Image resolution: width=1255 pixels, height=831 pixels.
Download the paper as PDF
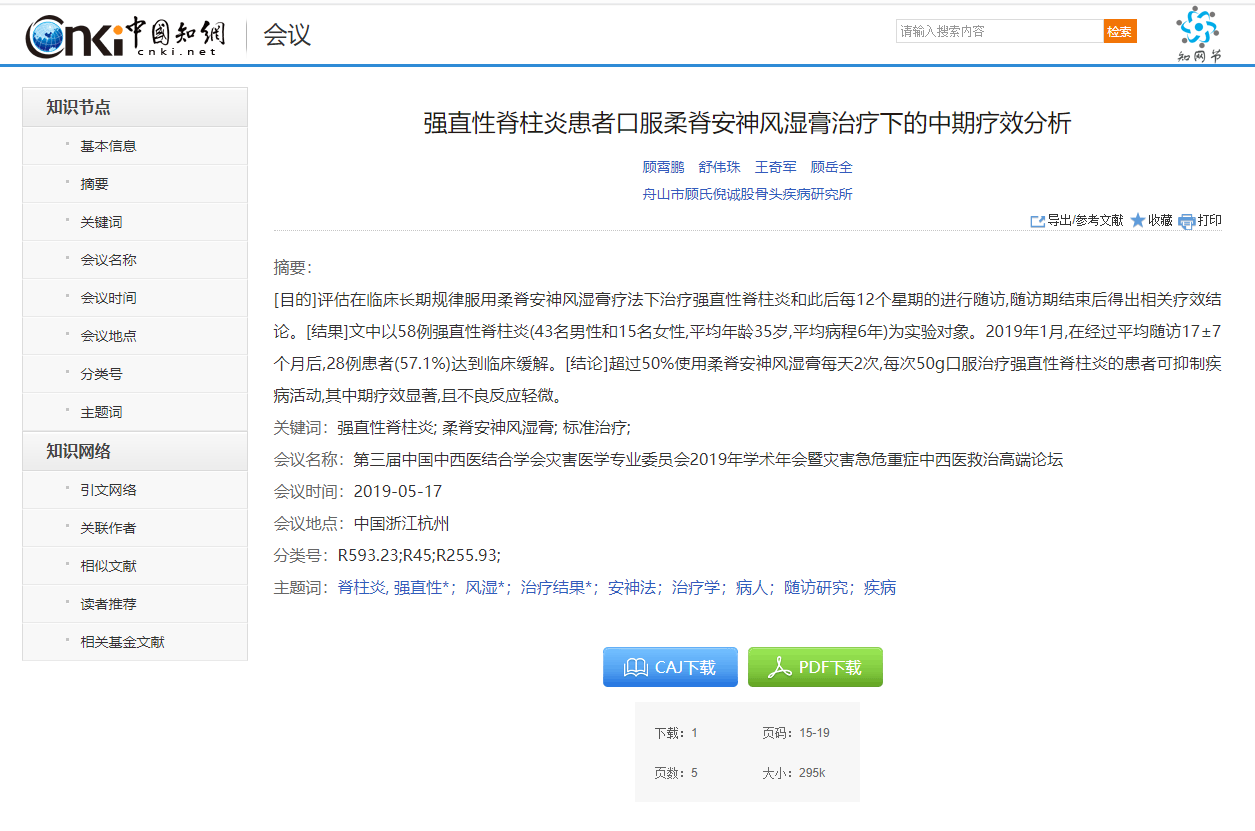(x=815, y=667)
